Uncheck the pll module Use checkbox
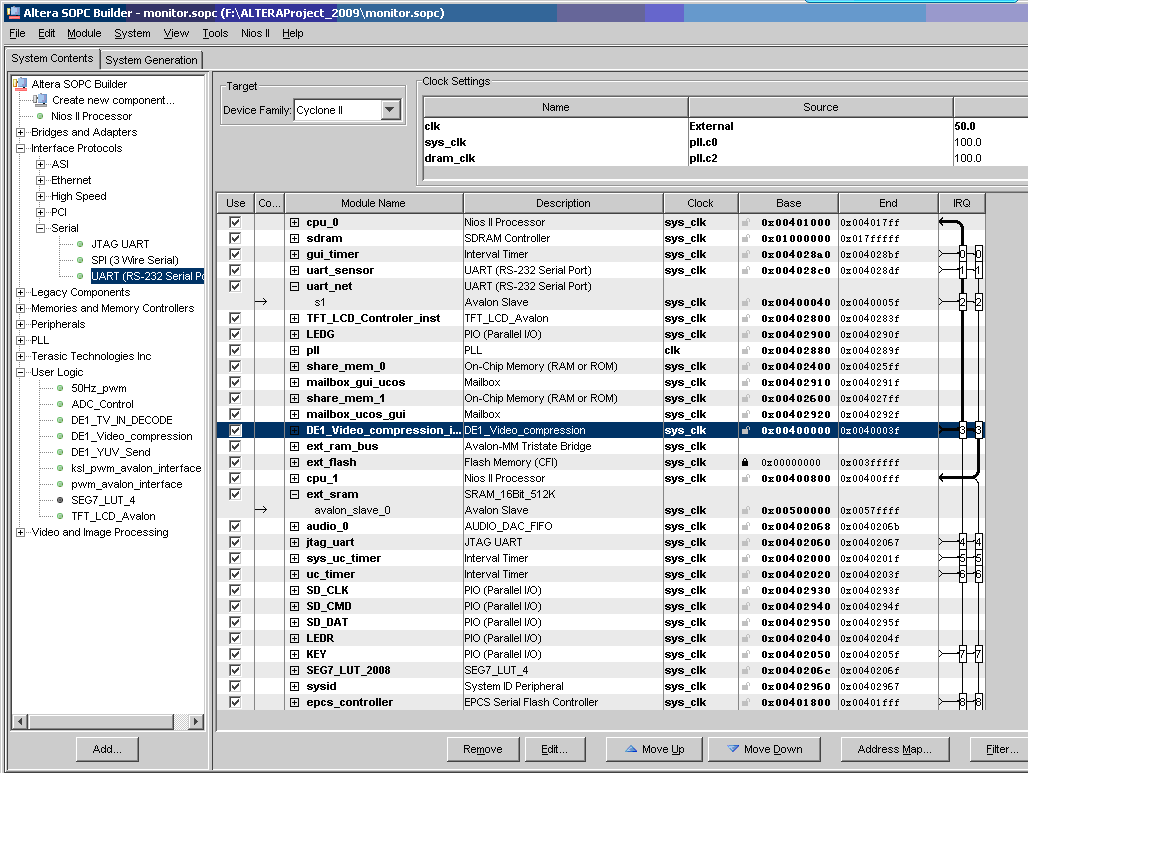Viewport: 1150px width, 851px height. [235, 351]
